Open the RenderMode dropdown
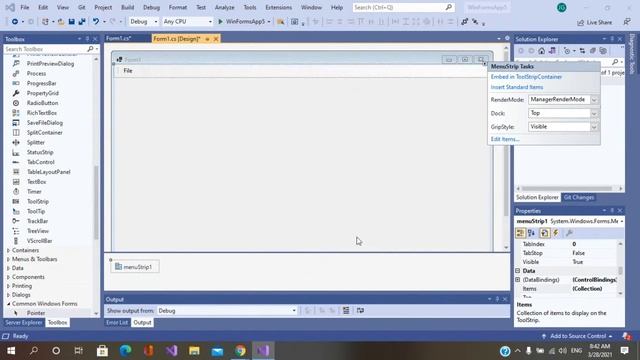640x360 pixels. [594, 100]
